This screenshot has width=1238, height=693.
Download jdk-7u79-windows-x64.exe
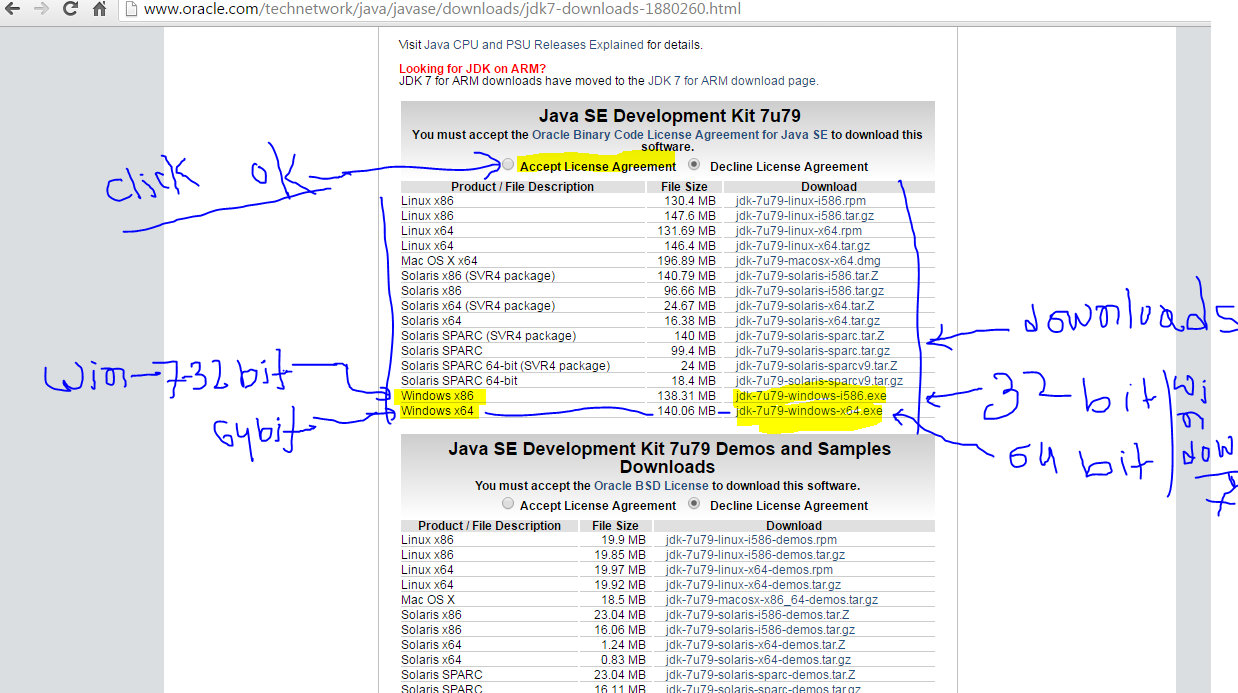(809, 411)
